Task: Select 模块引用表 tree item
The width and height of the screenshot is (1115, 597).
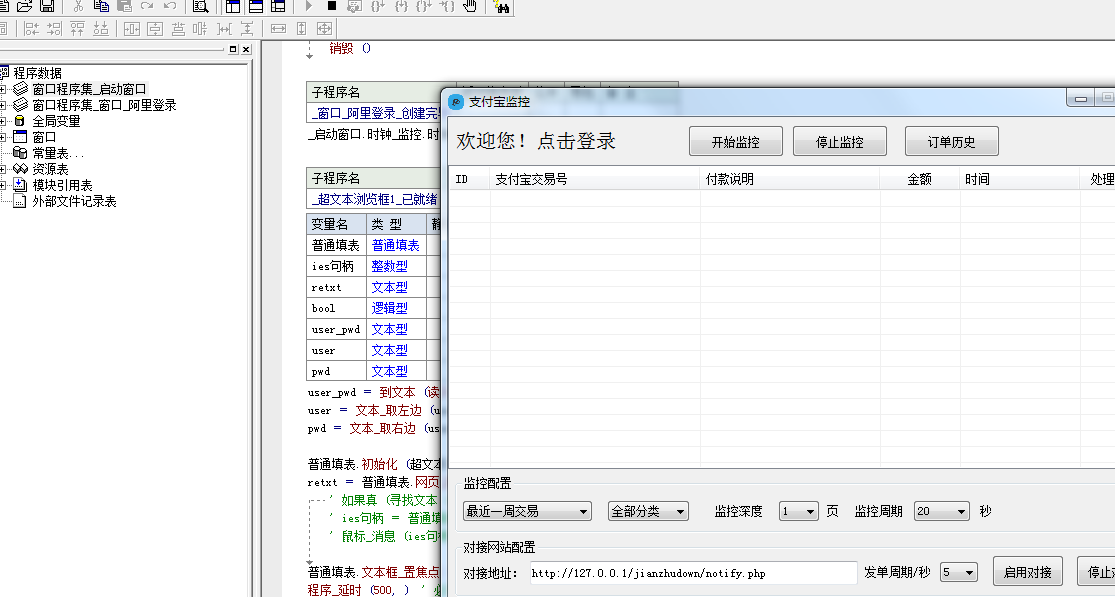Action: [63, 185]
